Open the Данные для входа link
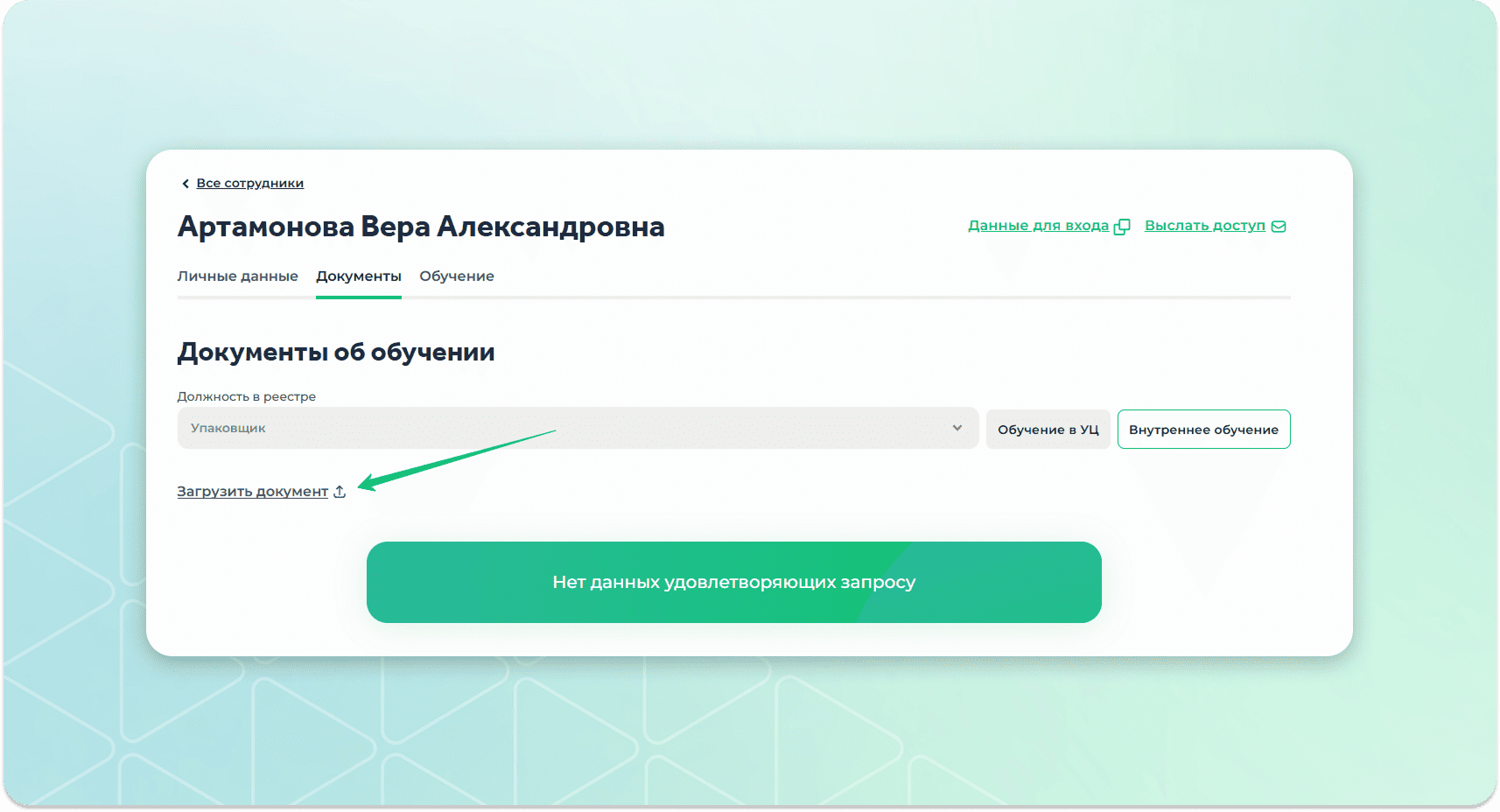1500x812 pixels. tap(1038, 226)
